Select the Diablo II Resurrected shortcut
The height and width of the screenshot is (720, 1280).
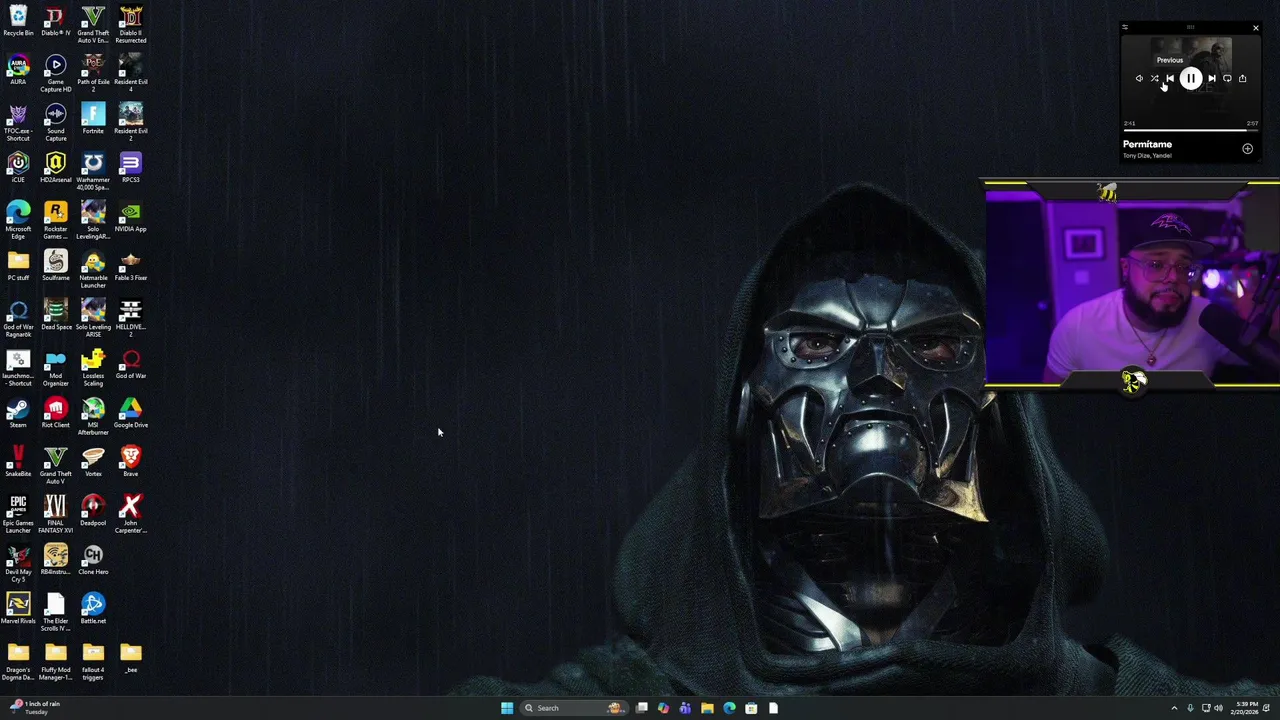(130, 25)
